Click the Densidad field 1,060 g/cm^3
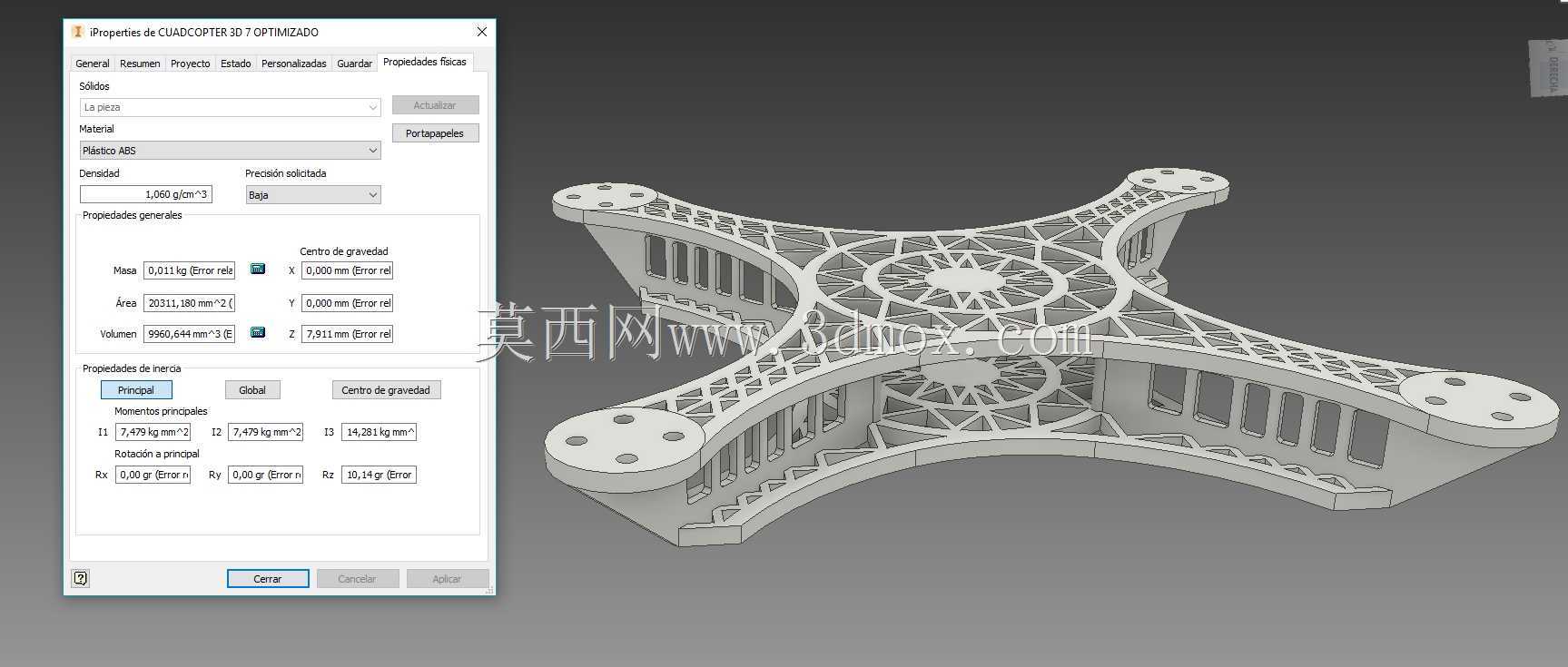The width and height of the screenshot is (1568, 667). coord(146,194)
